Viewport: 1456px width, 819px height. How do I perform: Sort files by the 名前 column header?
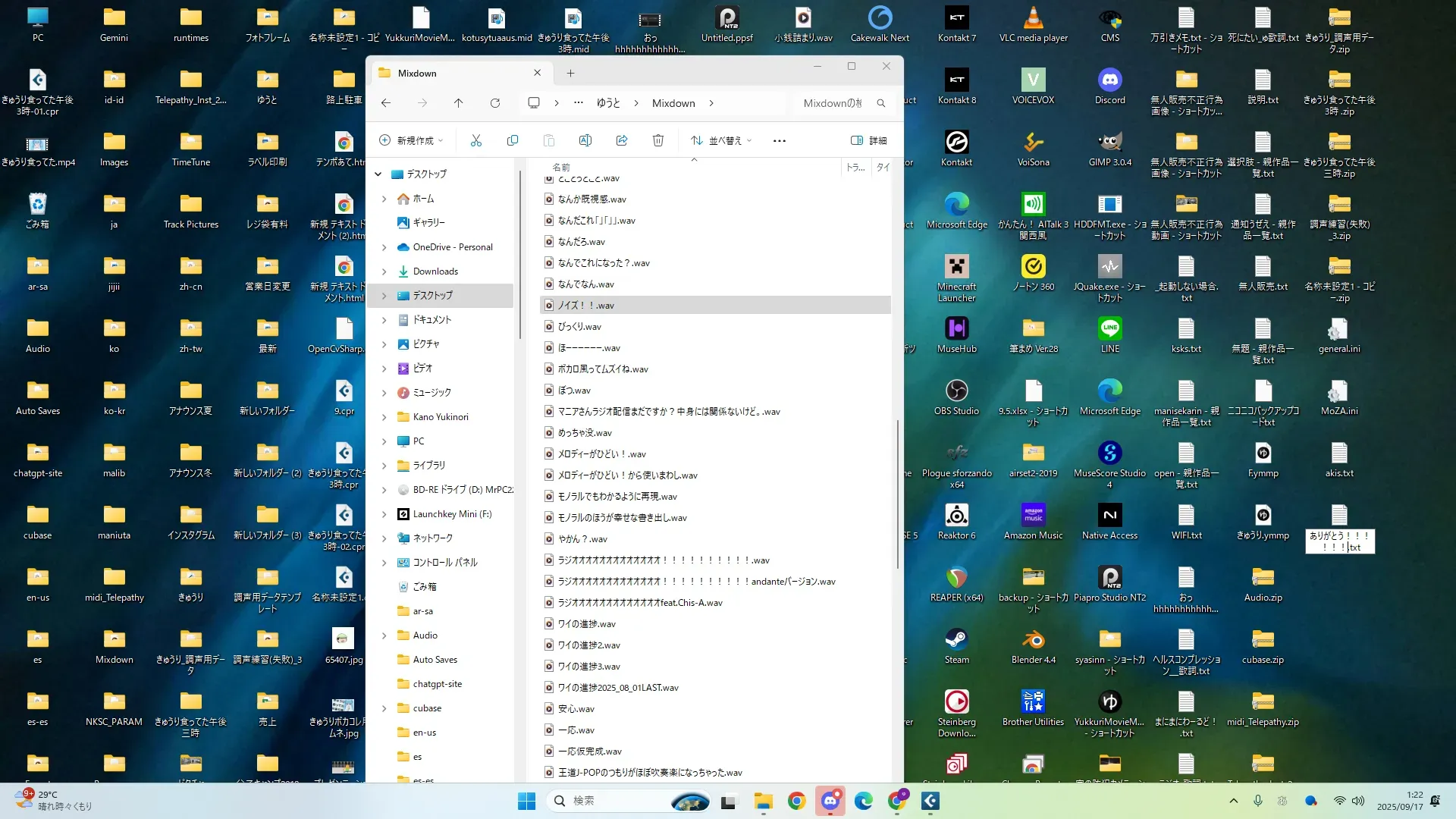click(561, 168)
